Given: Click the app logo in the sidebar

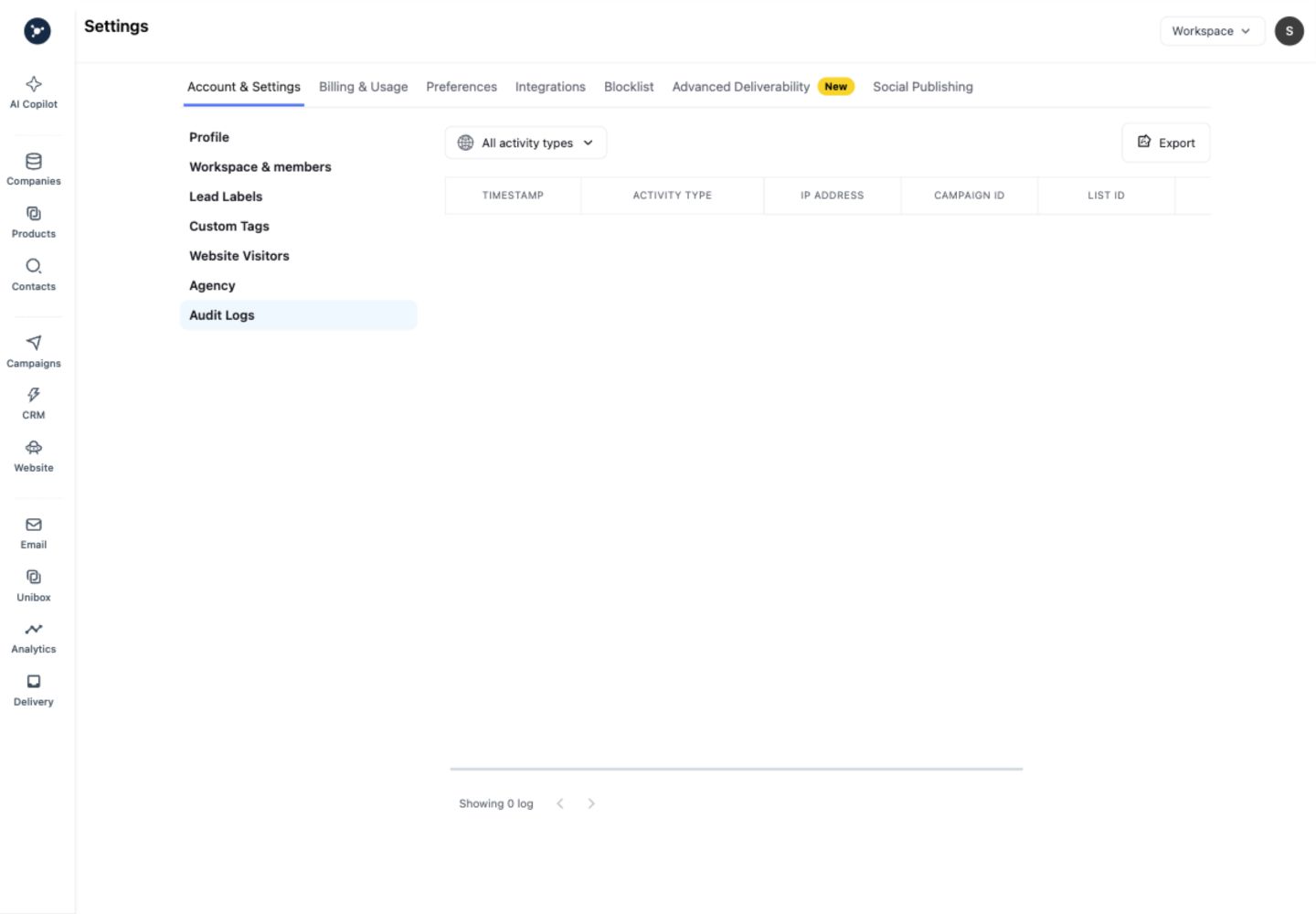Looking at the screenshot, I should pyautogui.click(x=37, y=31).
